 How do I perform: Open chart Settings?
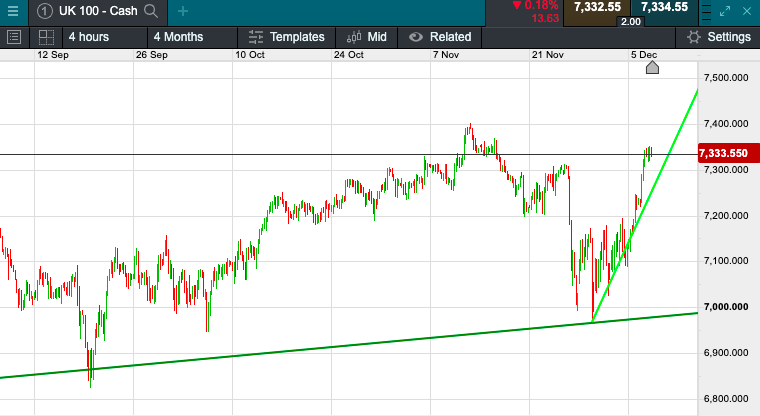[717, 37]
